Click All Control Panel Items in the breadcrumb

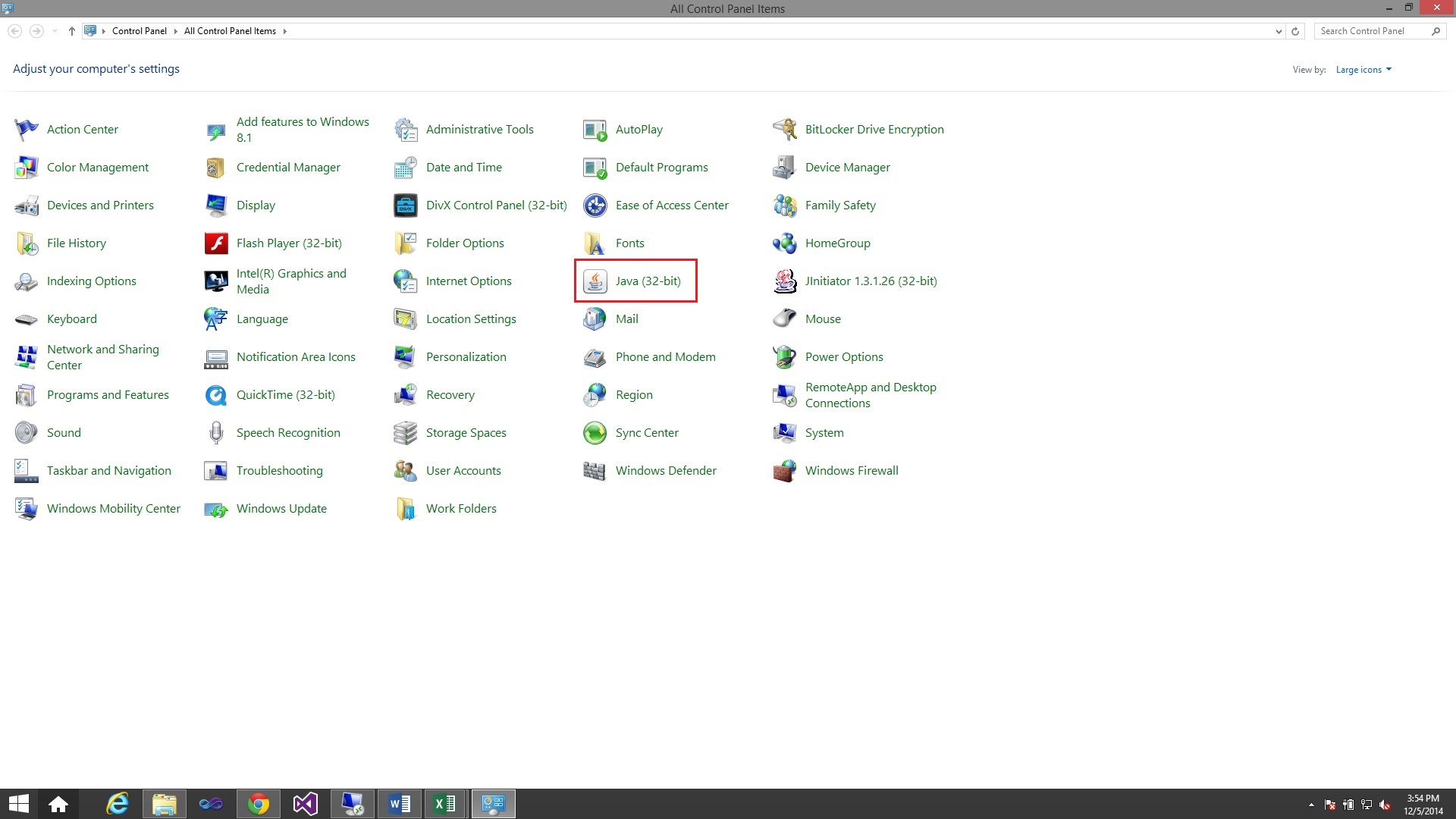coord(230,31)
